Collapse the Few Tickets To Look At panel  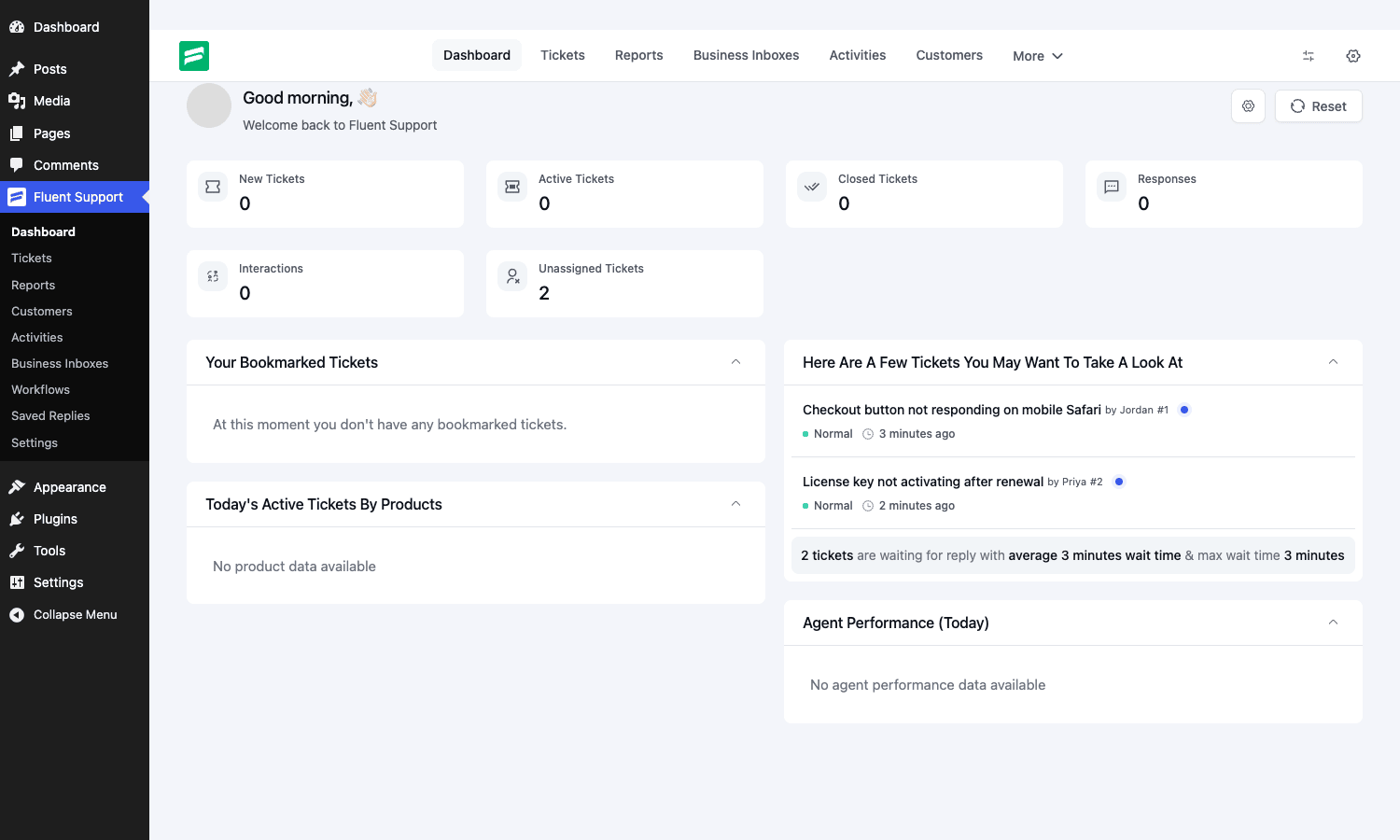[x=1333, y=362]
